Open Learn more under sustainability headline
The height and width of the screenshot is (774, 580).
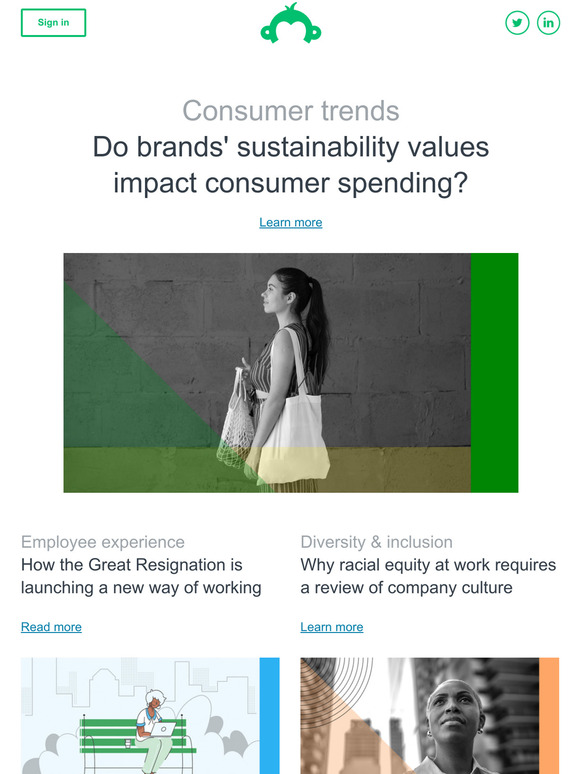tap(291, 223)
